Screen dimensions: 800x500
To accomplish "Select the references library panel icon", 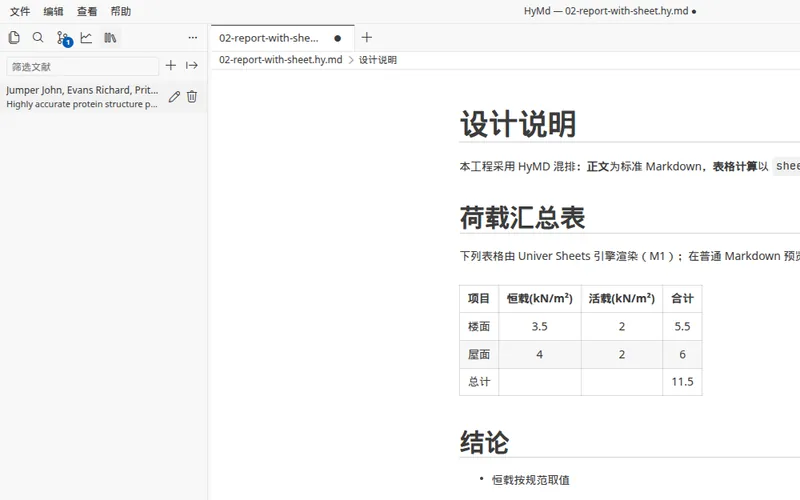I will coord(110,38).
